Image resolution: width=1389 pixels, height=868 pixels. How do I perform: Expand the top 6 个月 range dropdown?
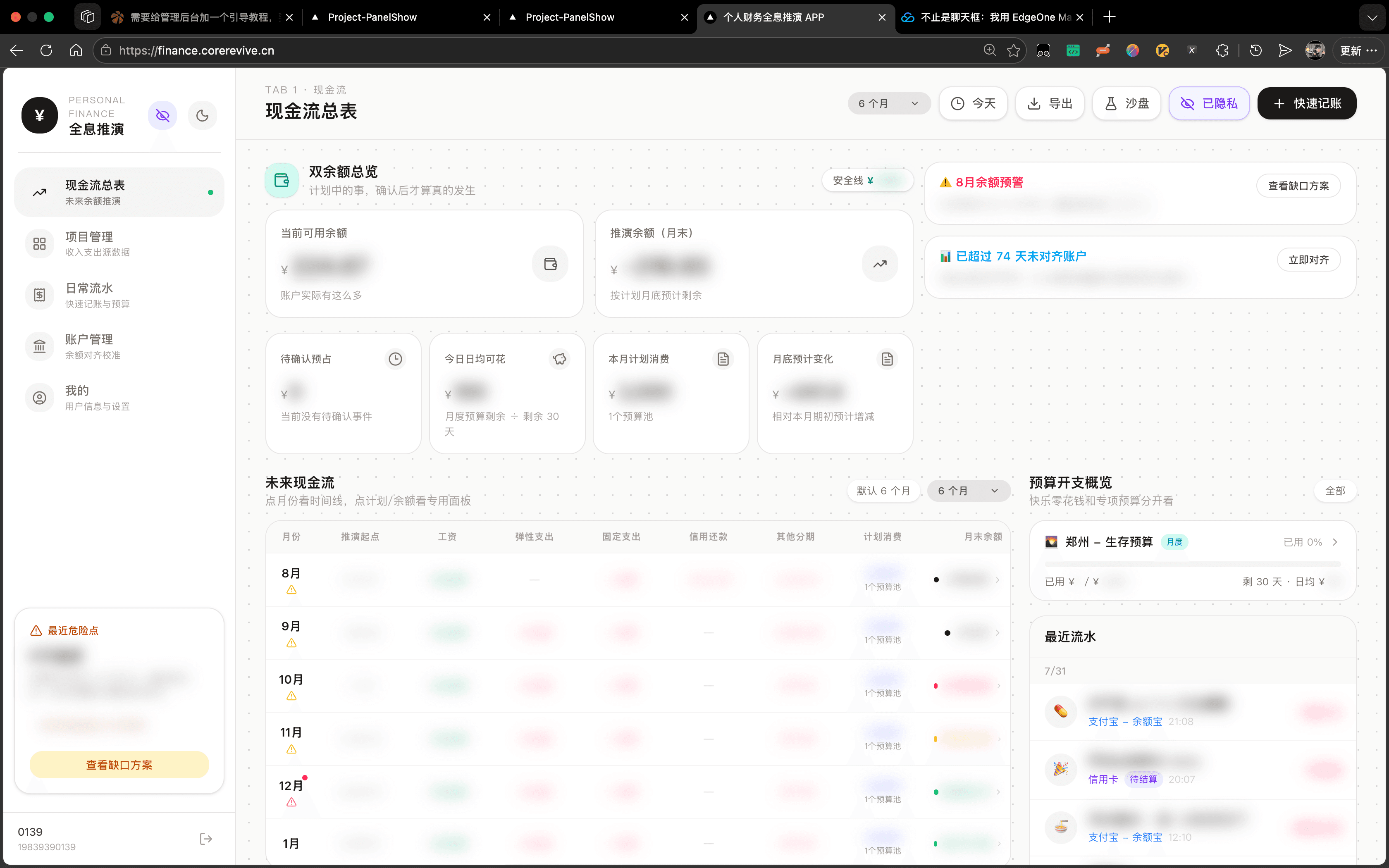pos(888,103)
